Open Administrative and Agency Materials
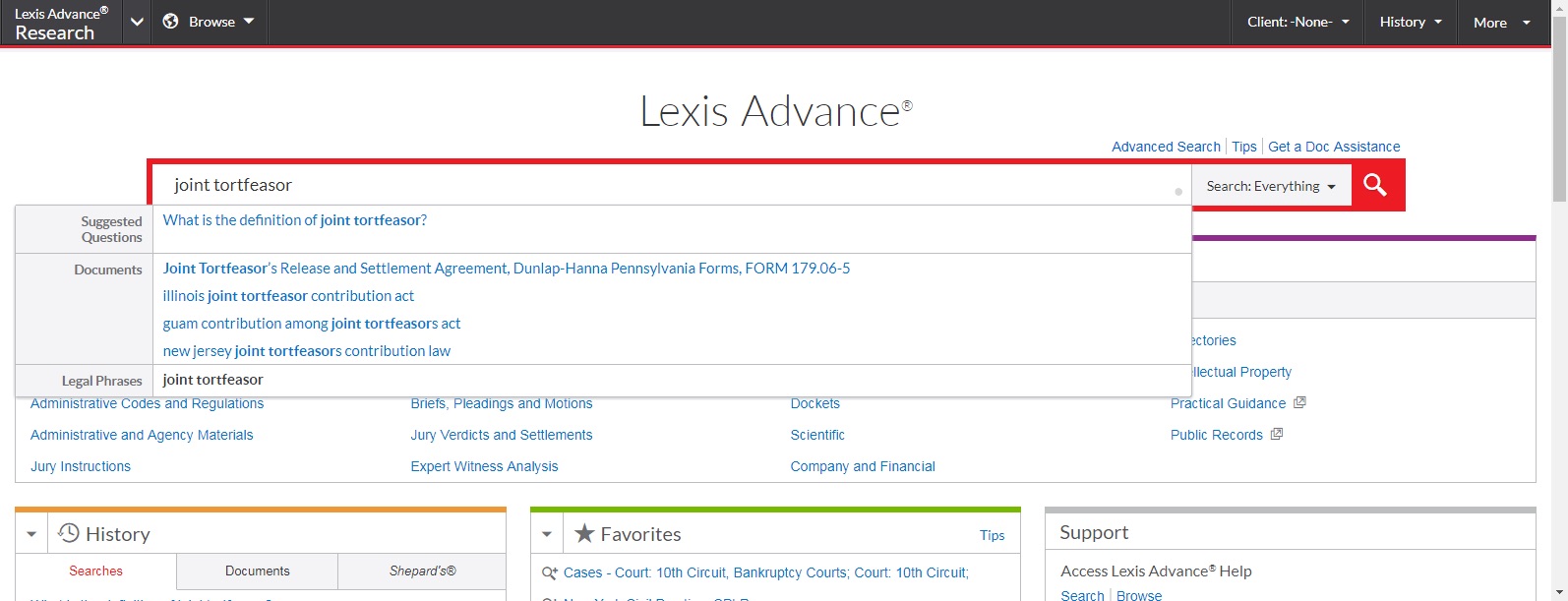Viewport: 1568px width, 601px height. click(x=142, y=435)
